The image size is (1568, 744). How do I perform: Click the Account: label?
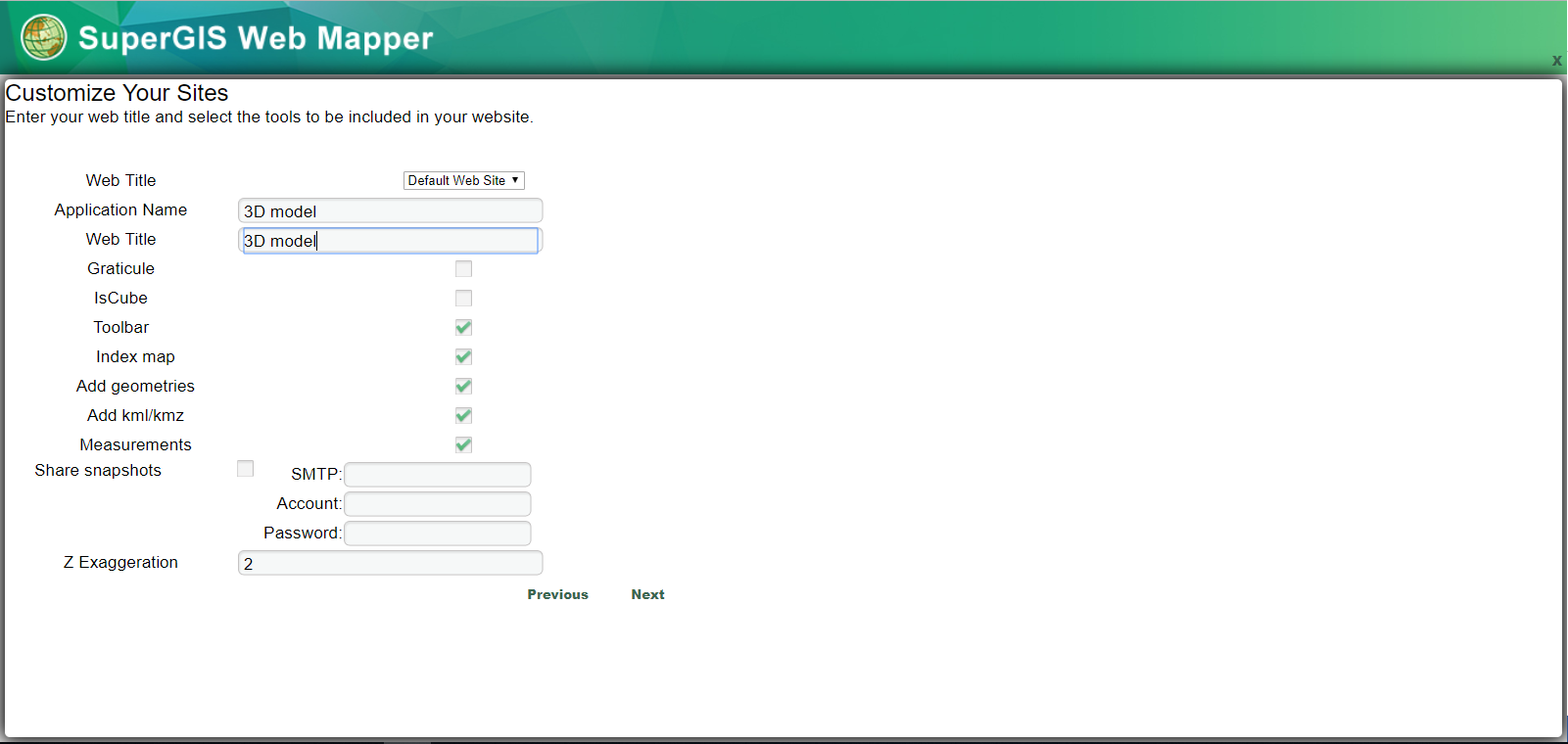(309, 503)
